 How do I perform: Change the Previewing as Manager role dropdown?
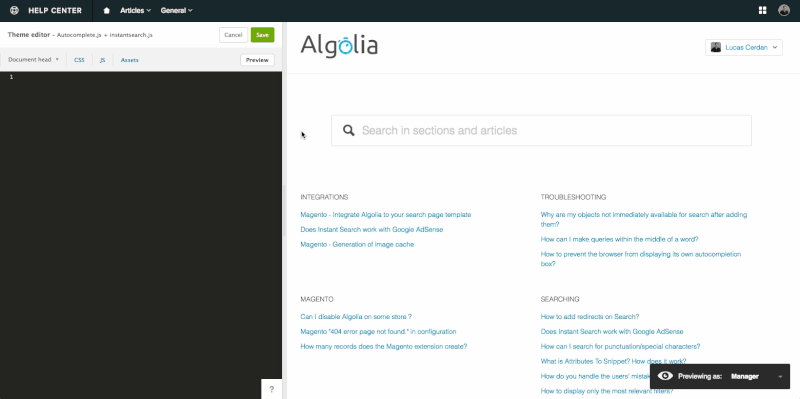757,377
